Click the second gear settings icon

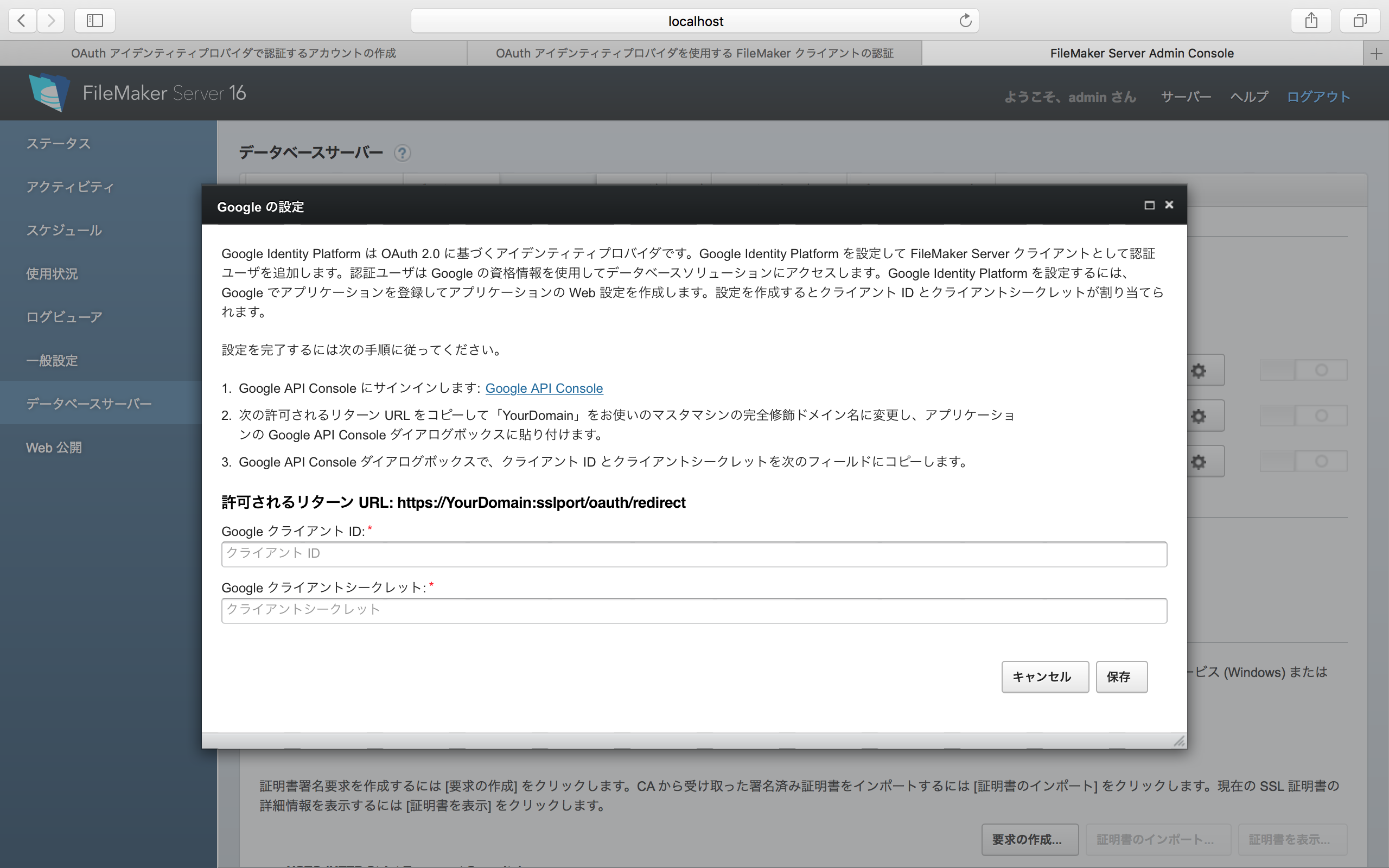pyautogui.click(x=1199, y=416)
